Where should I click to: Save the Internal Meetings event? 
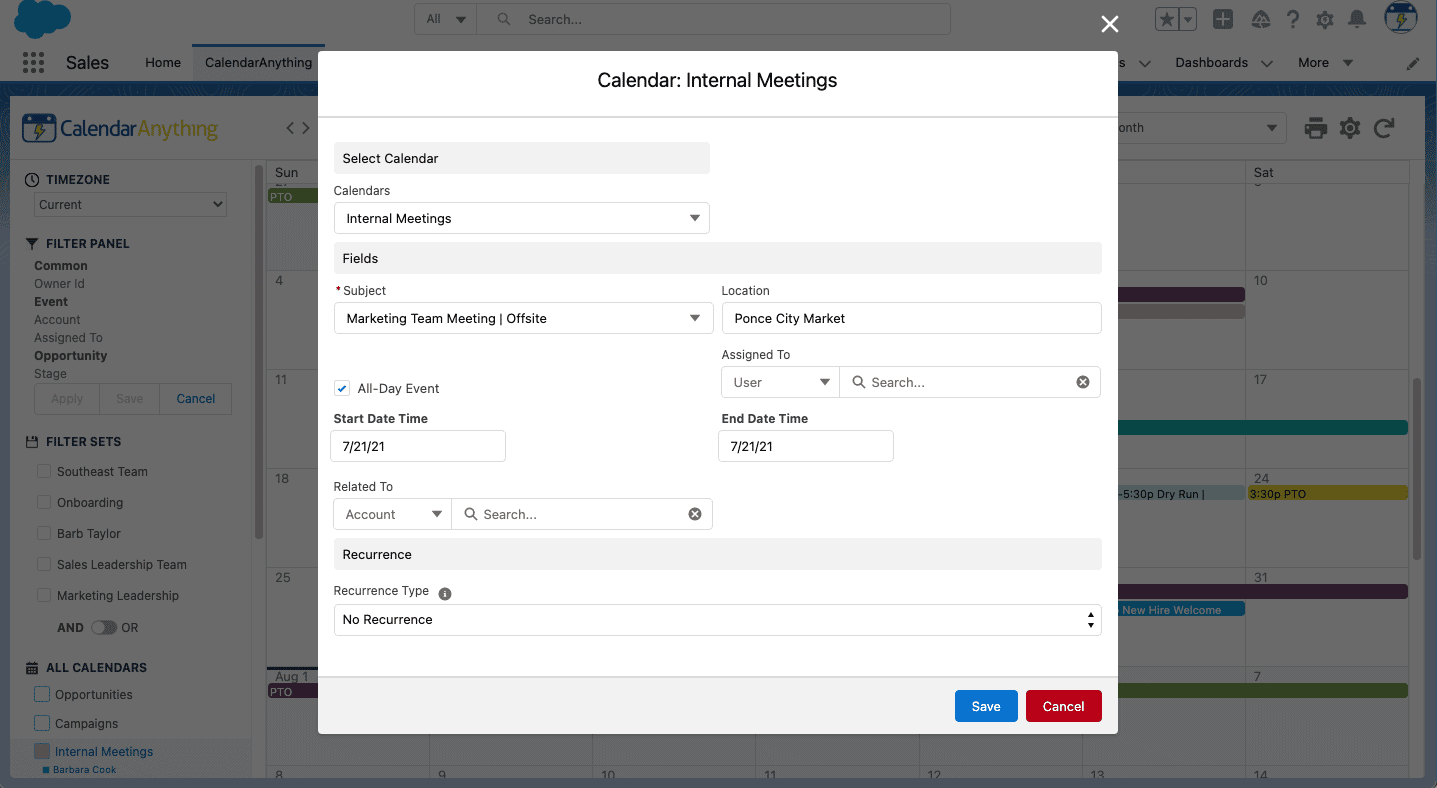pyautogui.click(x=985, y=706)
